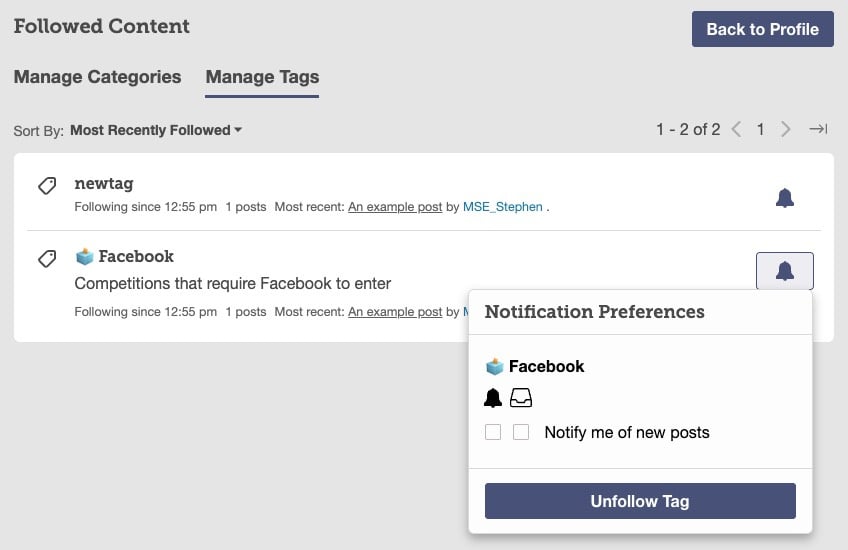Switch to the Manage Categories tab
This screenshot has width=848, height=550.
click(x=97, y=77)
